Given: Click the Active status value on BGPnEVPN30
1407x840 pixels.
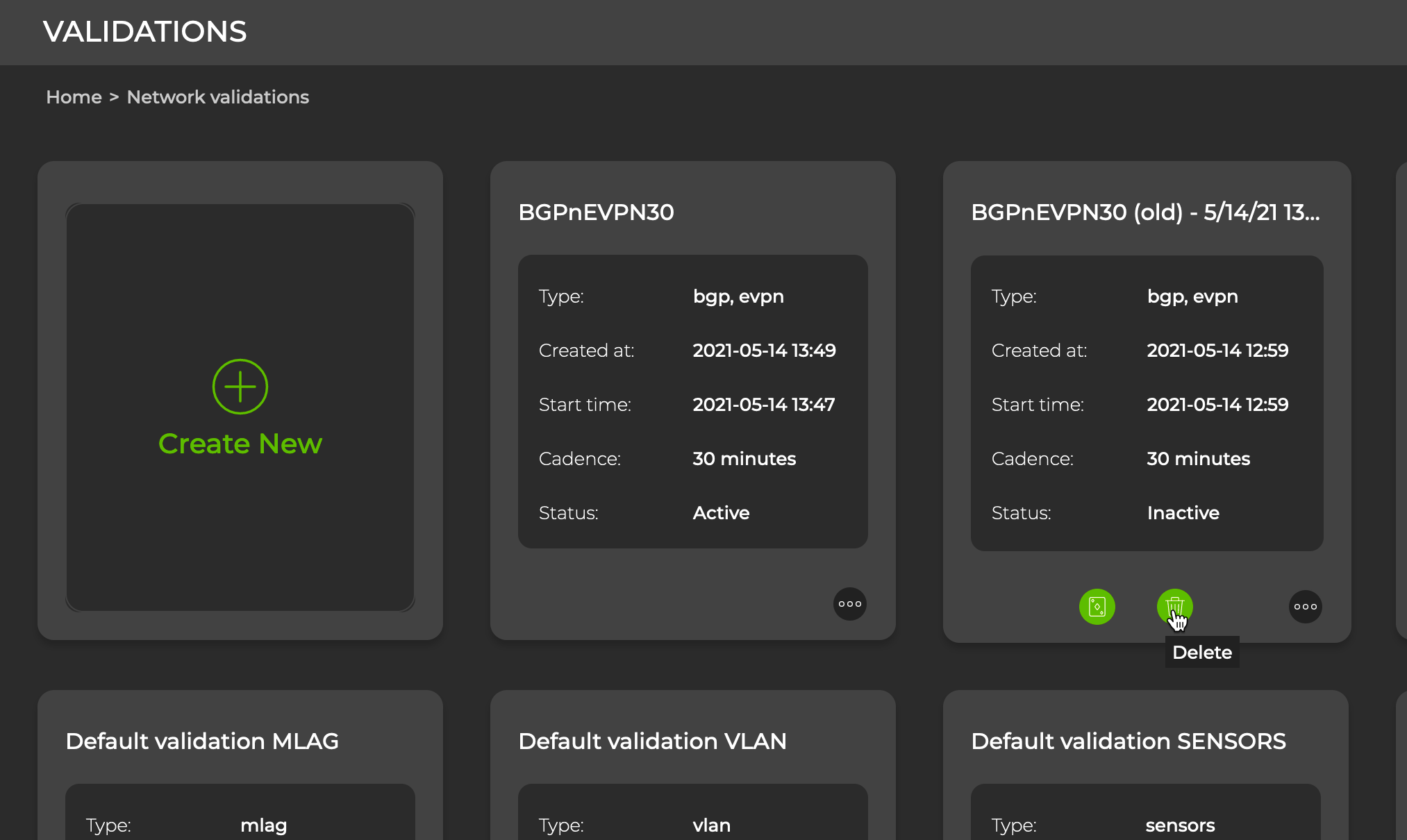Looking at the screenshot, I should click(721, 513).
